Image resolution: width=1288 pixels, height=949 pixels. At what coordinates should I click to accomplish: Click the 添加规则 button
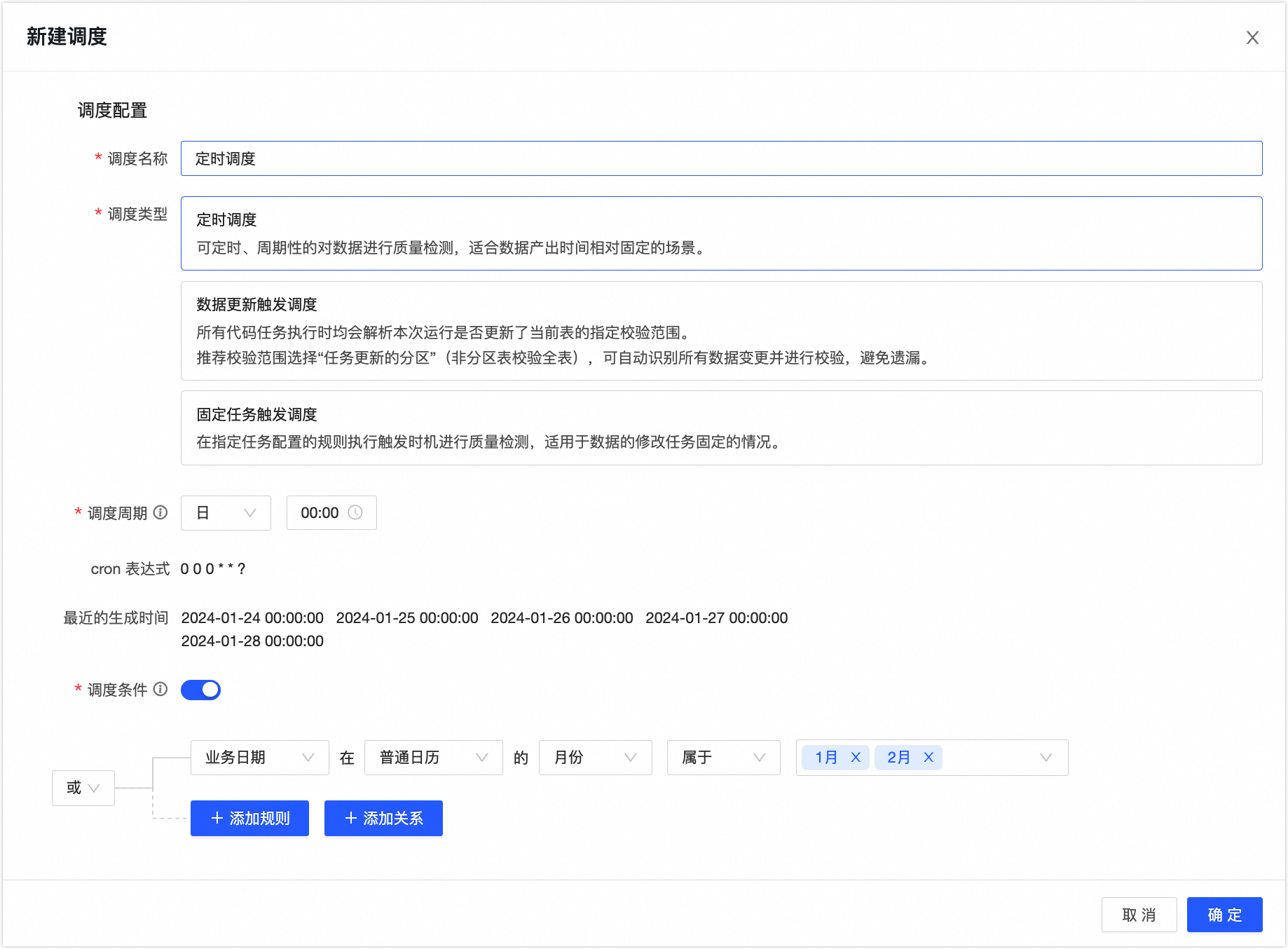pos(249,818)
